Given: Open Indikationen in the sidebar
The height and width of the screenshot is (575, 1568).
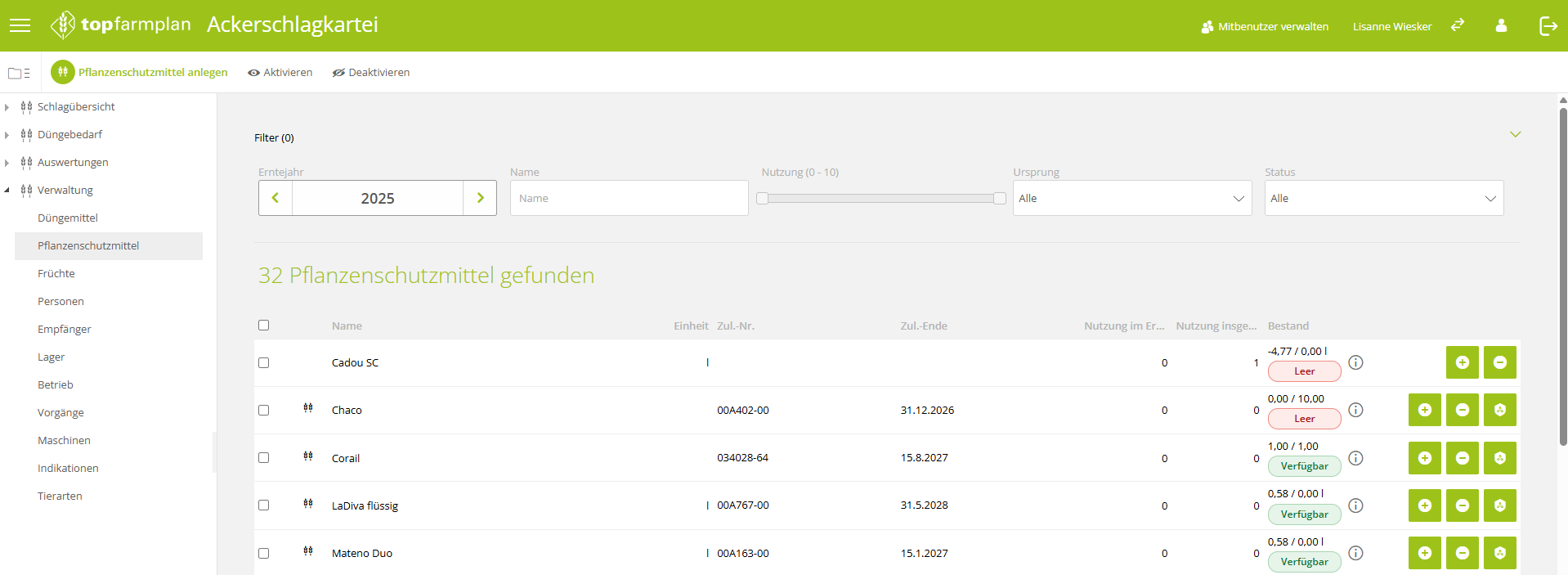Looking at the screenshot, I should [x=68, y=469].
